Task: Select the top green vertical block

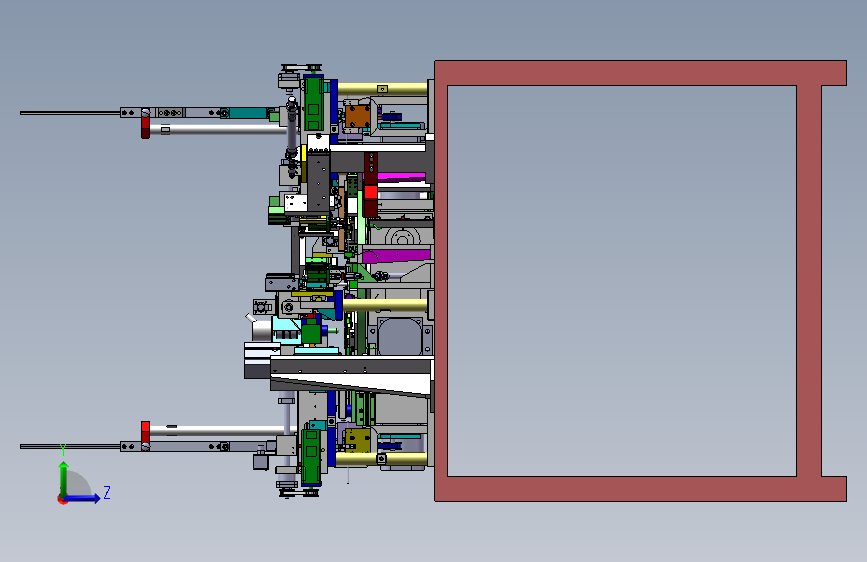Action: click(x=313, y=103)
